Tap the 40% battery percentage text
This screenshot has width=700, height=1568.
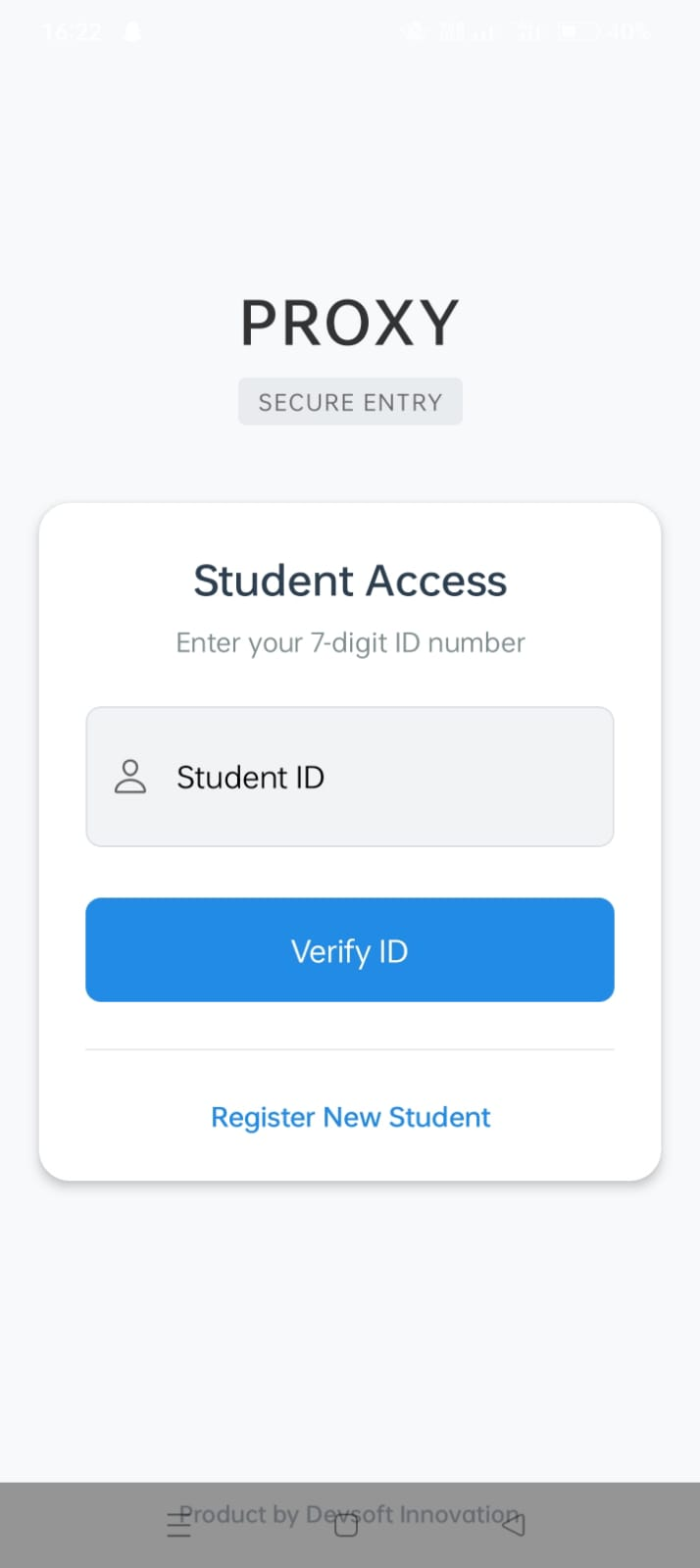[x=628, y=31]
